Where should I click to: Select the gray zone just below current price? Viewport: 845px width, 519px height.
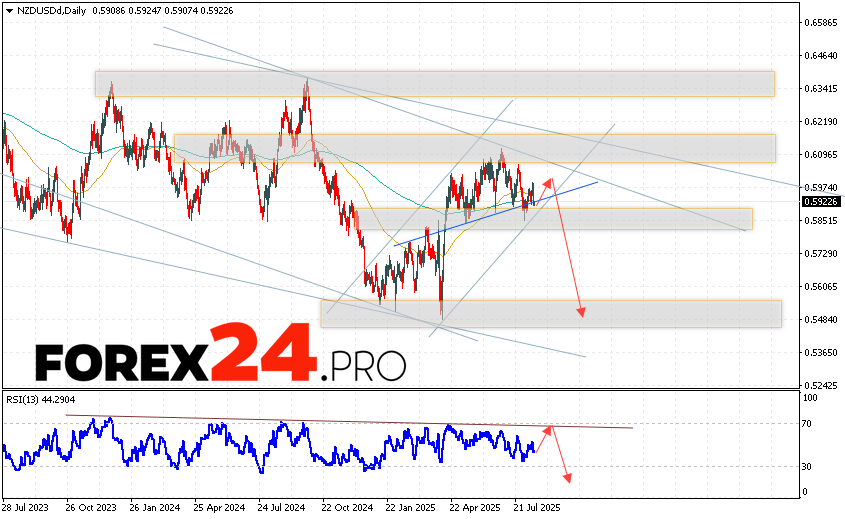[x=640, y=219]
